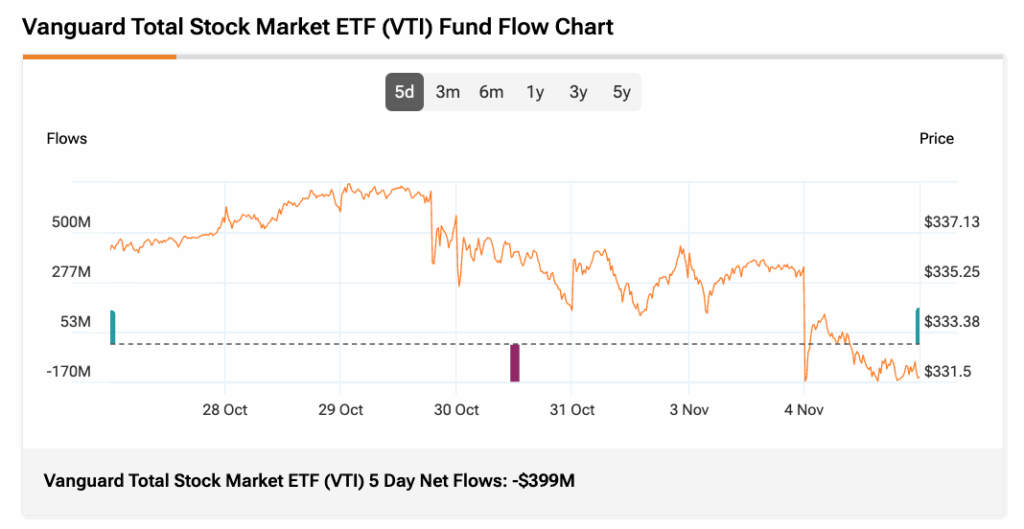Select the 1y time range

click(x=535, y=92)
